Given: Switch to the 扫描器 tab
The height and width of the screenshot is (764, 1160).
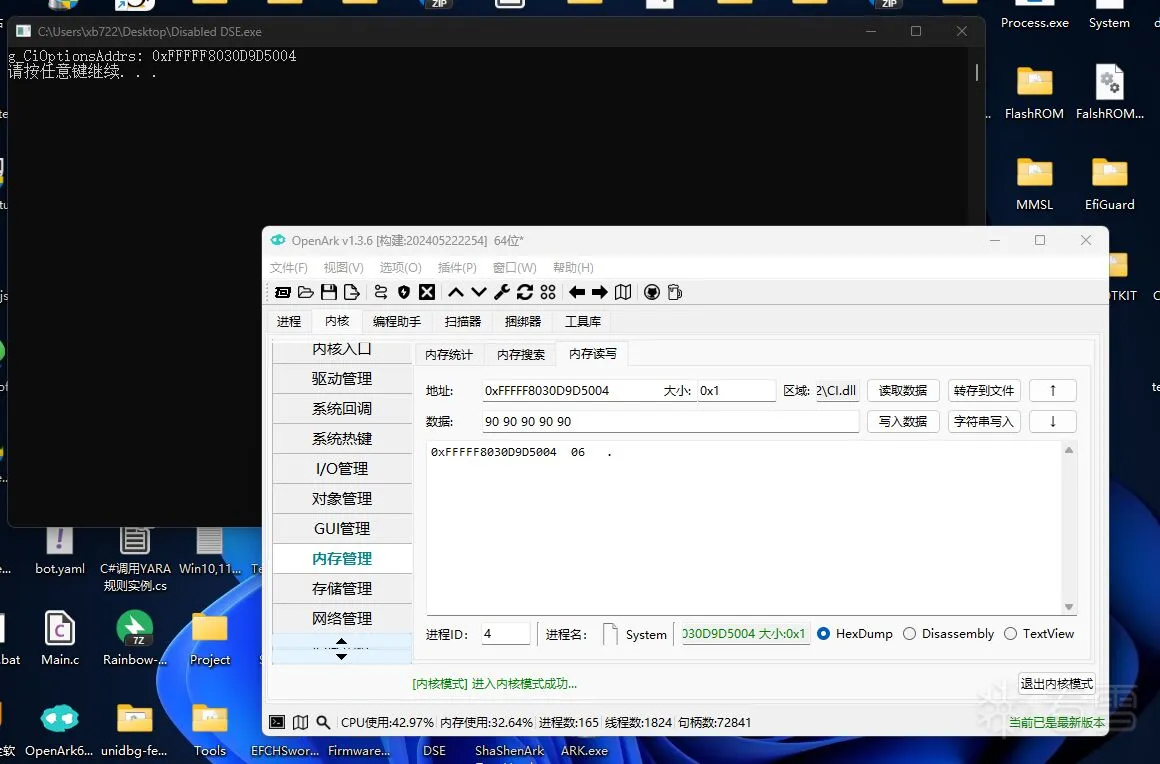Looking at the screenshot, I should pos(463,321).
